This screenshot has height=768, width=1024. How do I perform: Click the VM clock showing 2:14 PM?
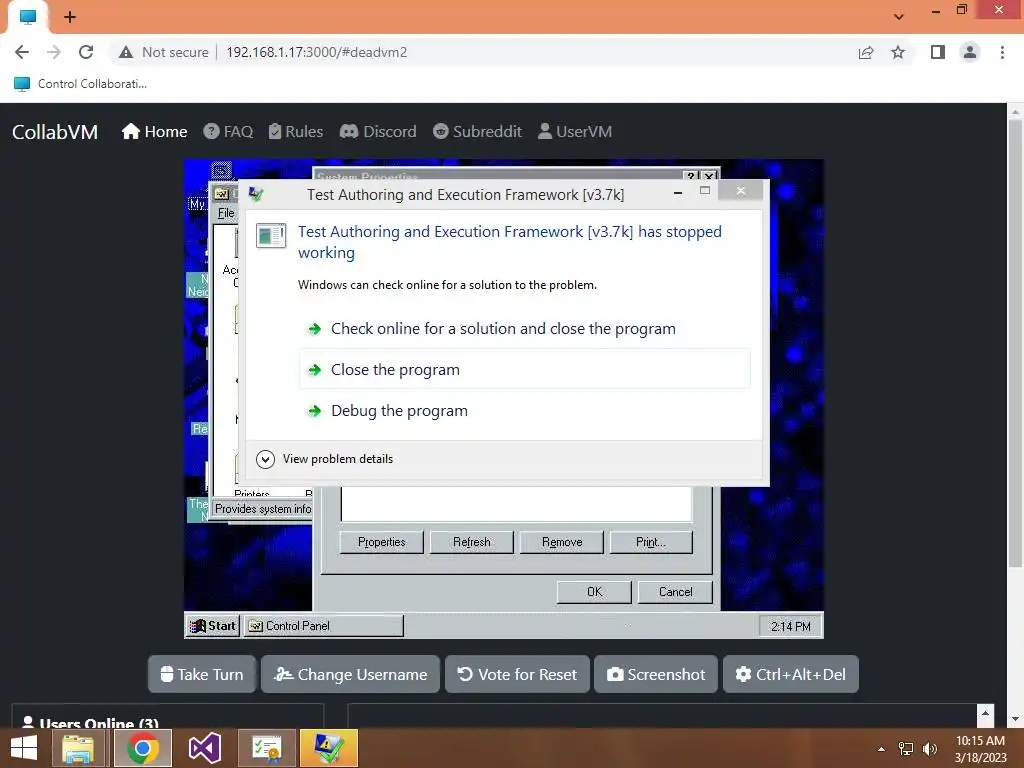[x=790, y=626]
